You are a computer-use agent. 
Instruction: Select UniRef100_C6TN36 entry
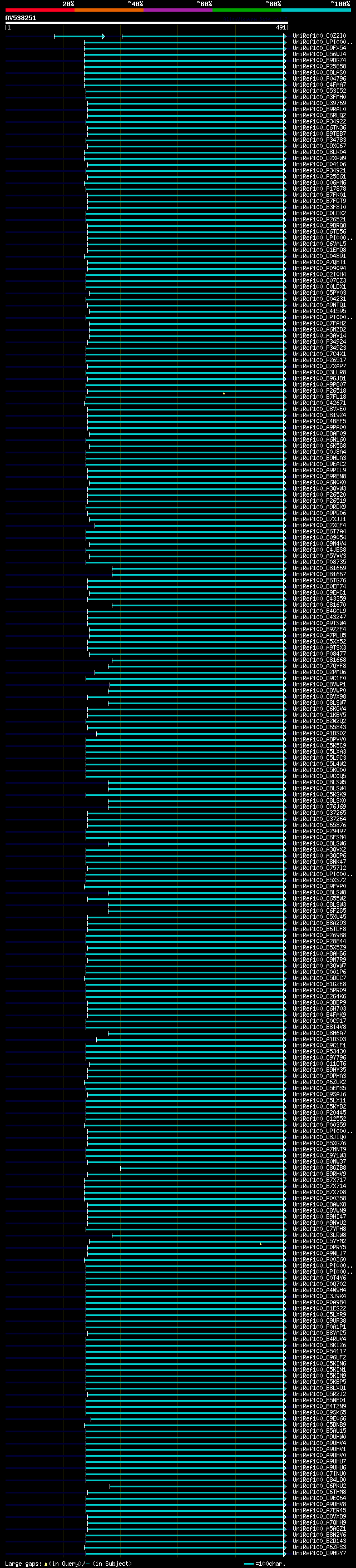click(319, 128)
